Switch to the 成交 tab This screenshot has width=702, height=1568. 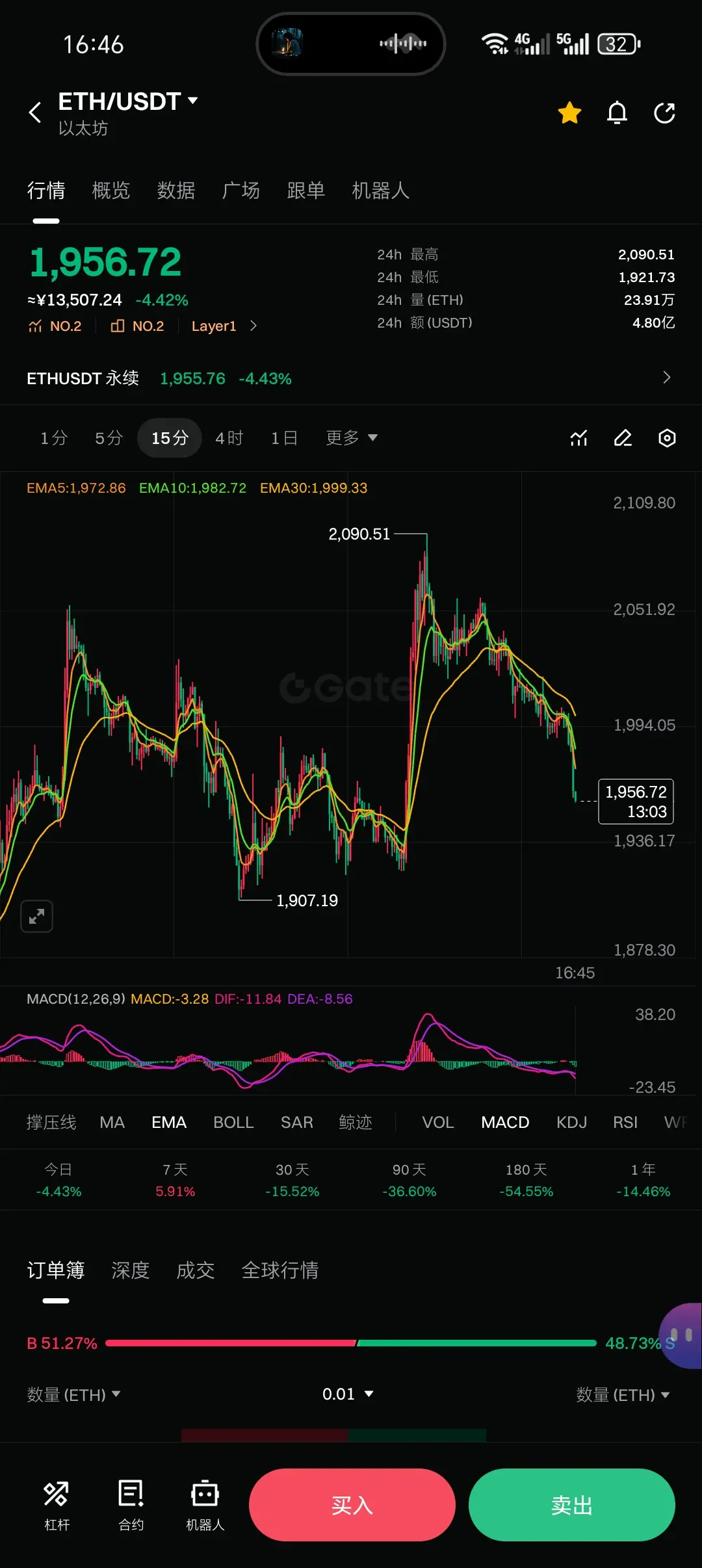pyautogui.click(x=196, y=1270)
